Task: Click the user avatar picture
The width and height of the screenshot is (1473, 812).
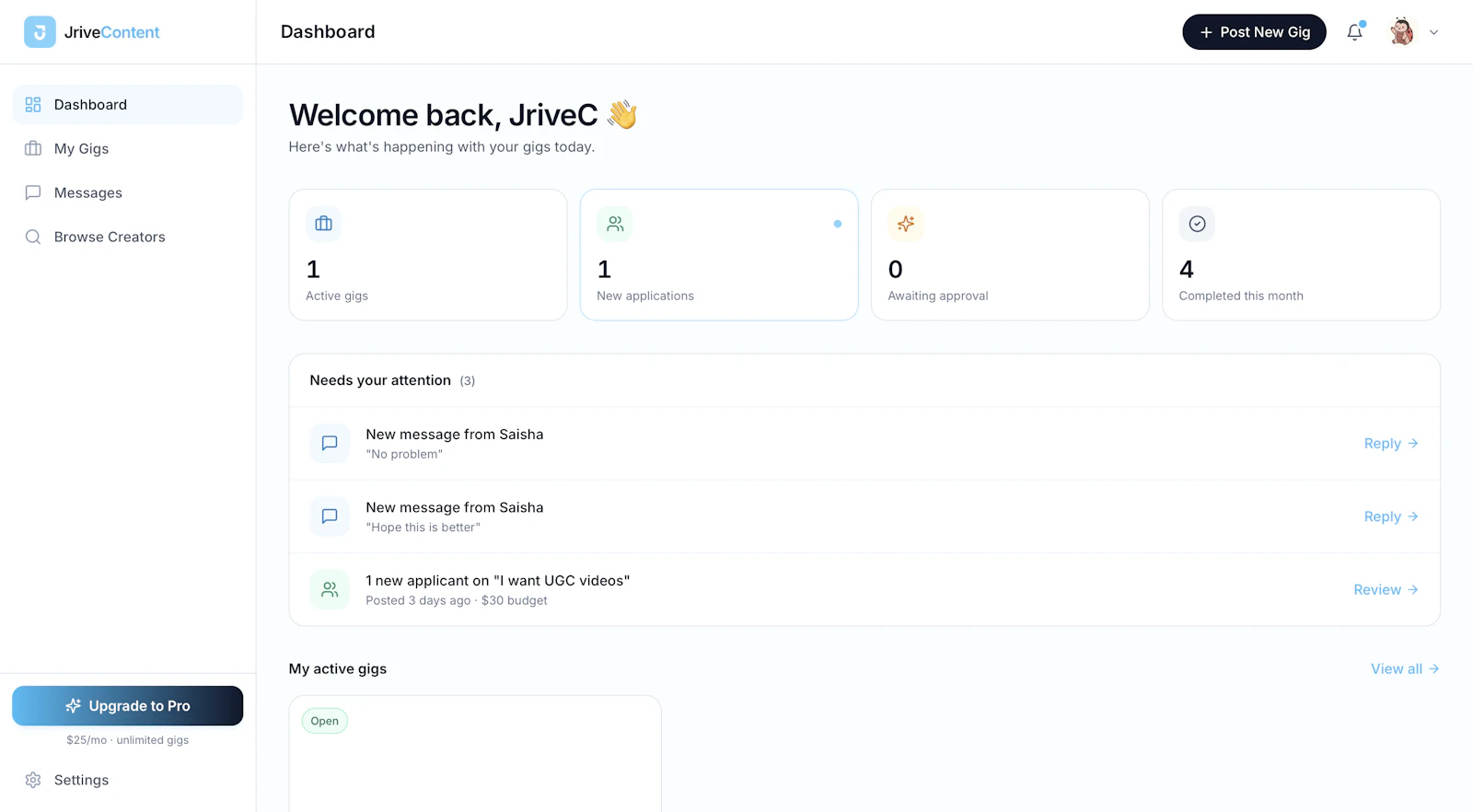Action: point(1402,32)
